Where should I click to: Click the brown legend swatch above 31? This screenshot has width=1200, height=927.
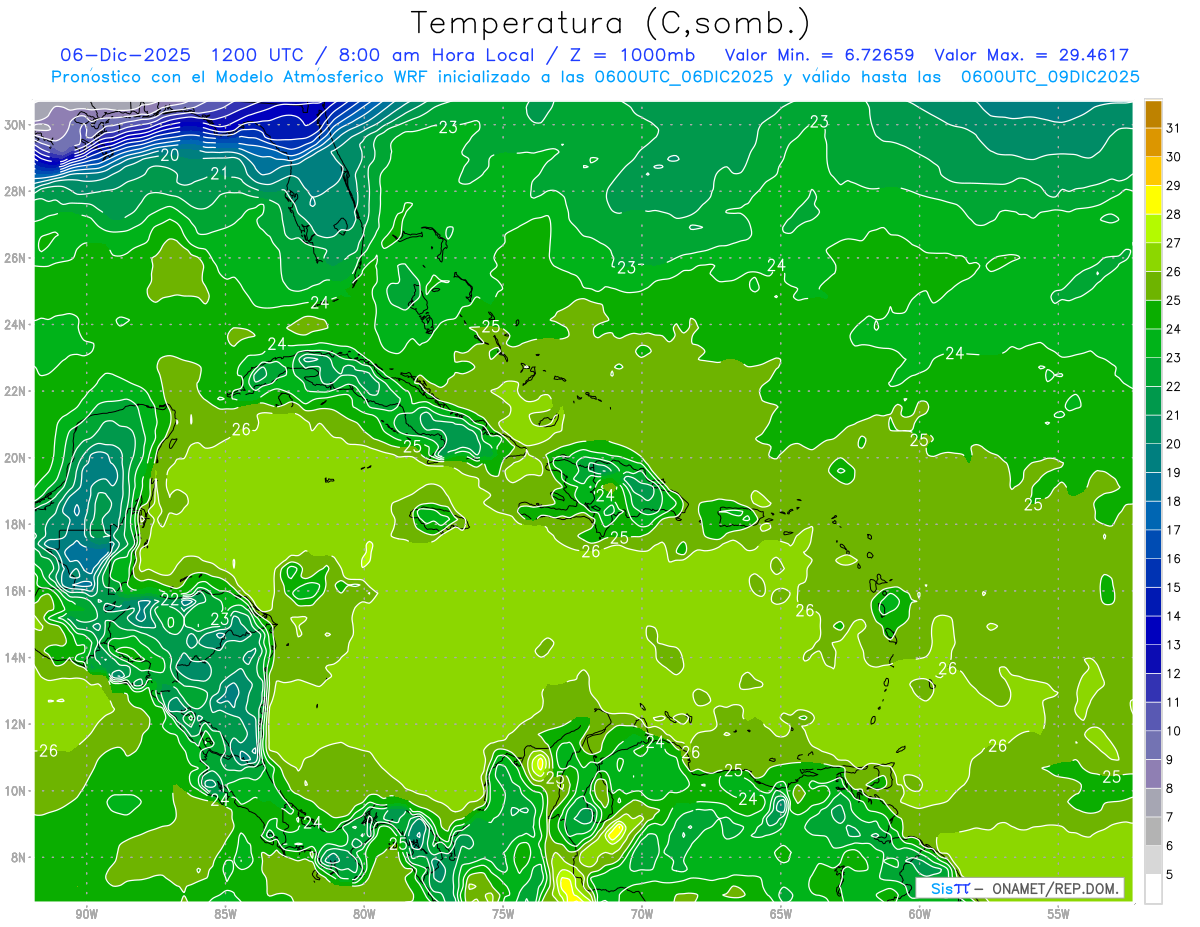(x=1153, y=114)
